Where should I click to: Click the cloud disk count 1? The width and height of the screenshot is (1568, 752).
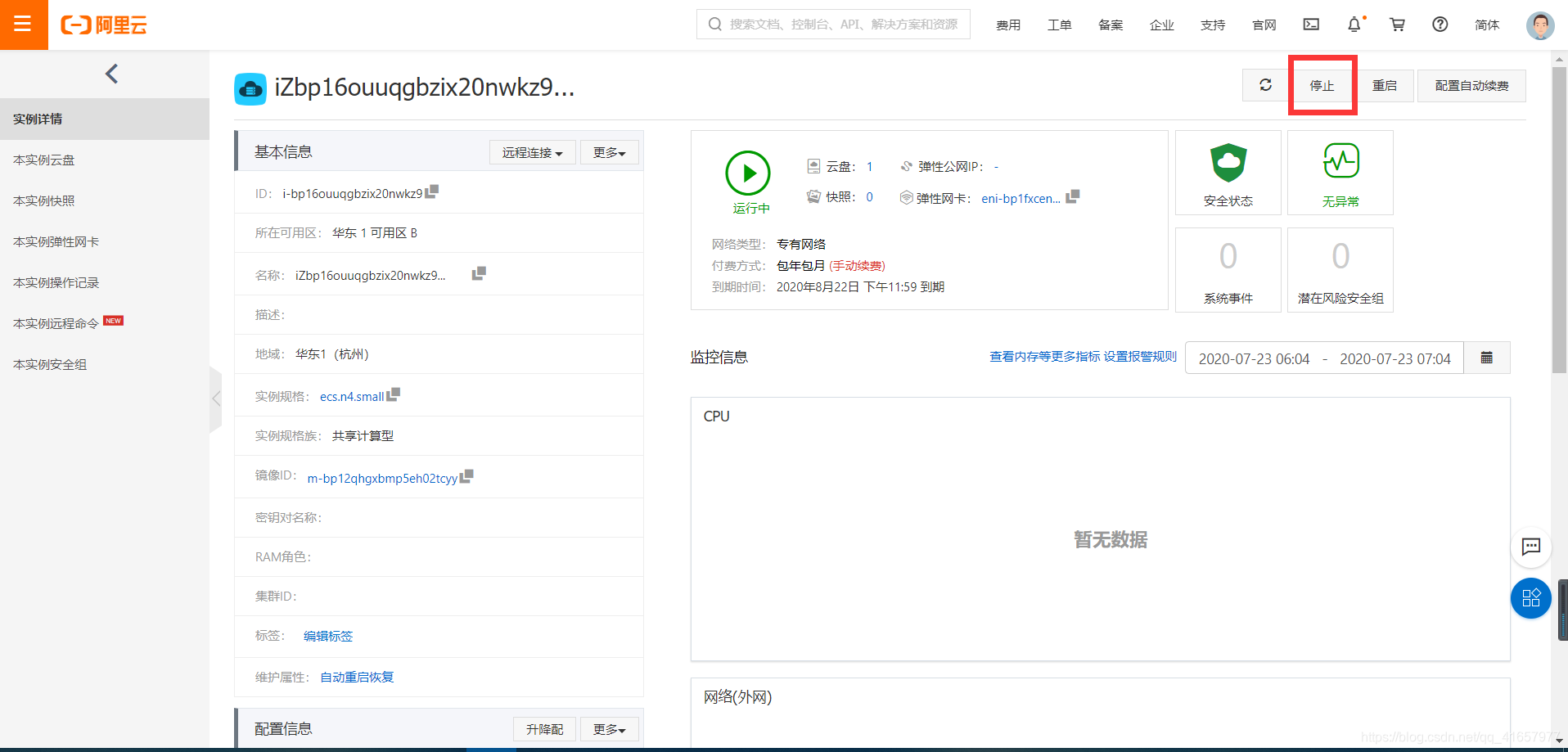click(x=870, y=167)
